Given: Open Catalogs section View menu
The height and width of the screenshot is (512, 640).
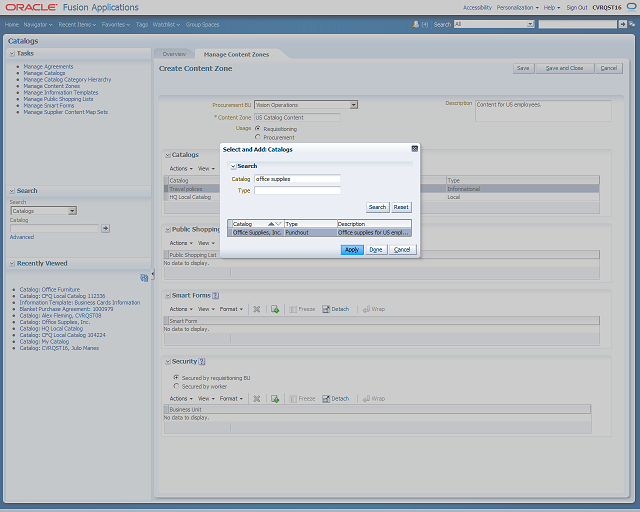Looking at the screenshot, I should click(x=206, y=169).
